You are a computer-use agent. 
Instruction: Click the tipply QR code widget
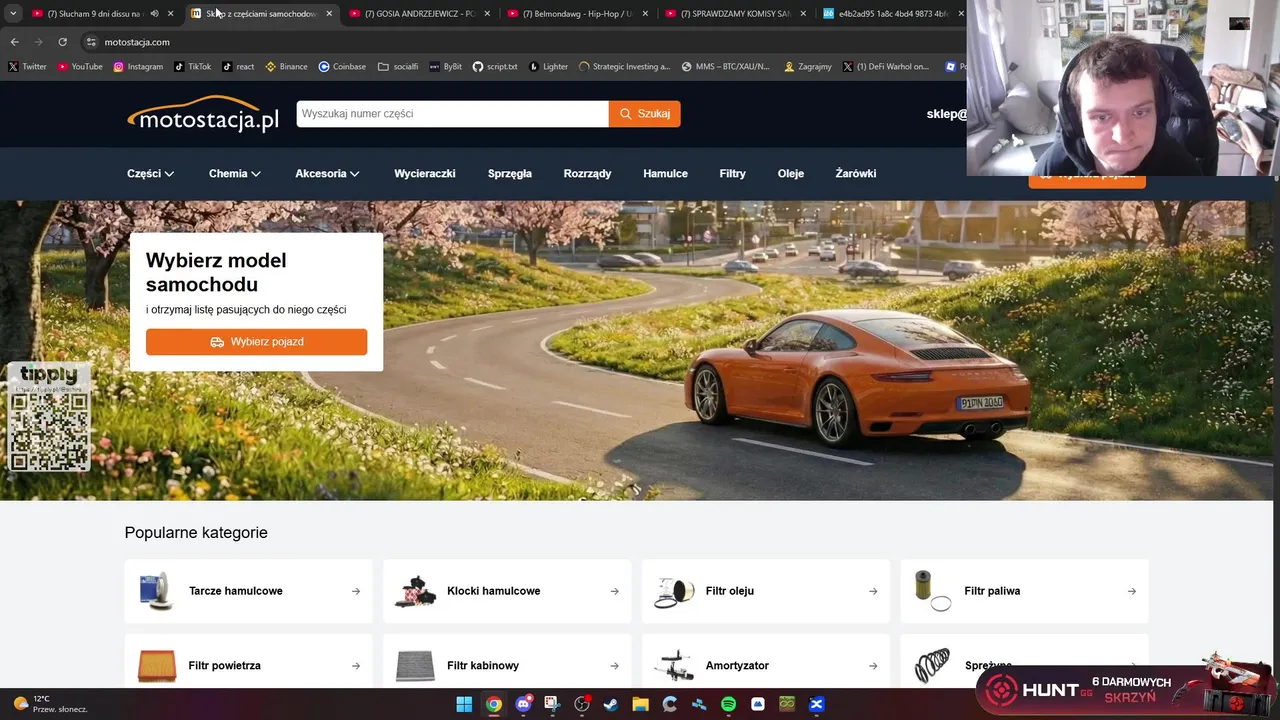(x=49, y=417)
